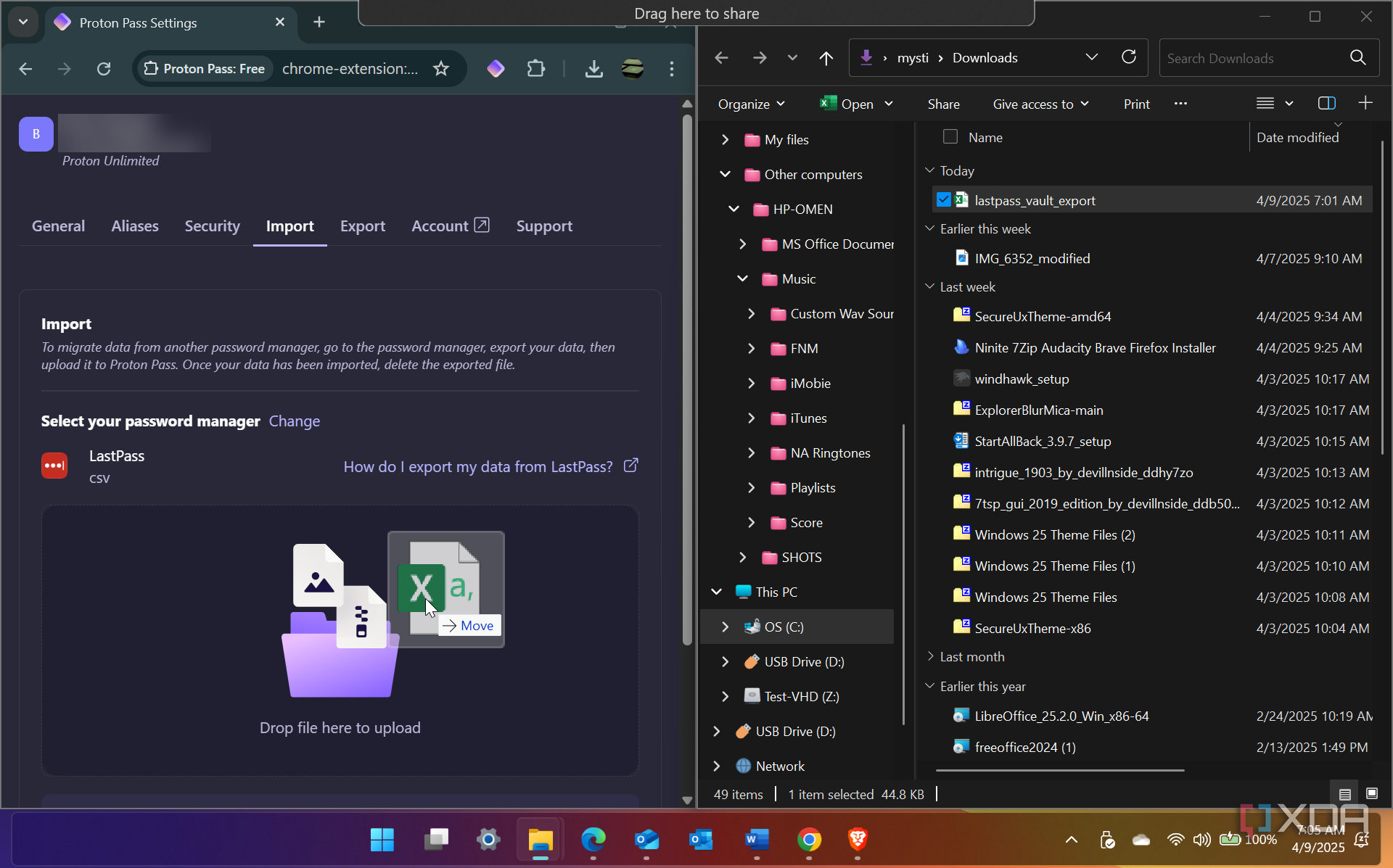
Task: Switch to the Export tab
Action: pos(363,226)
